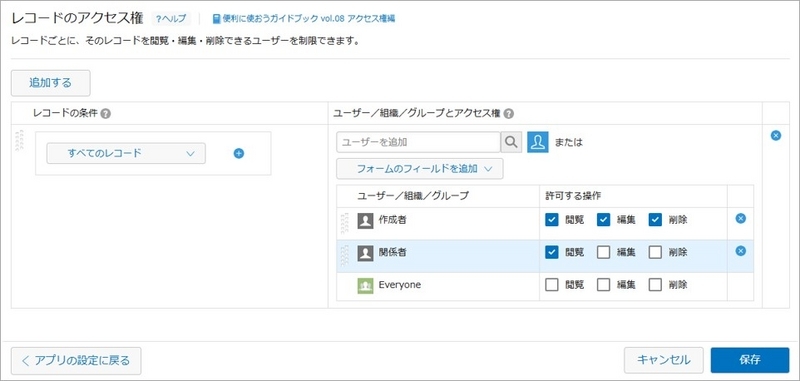Delete the entire access rule row
Image resolution: width=800 pixels, height=381 pixels.
coord(776,136)
